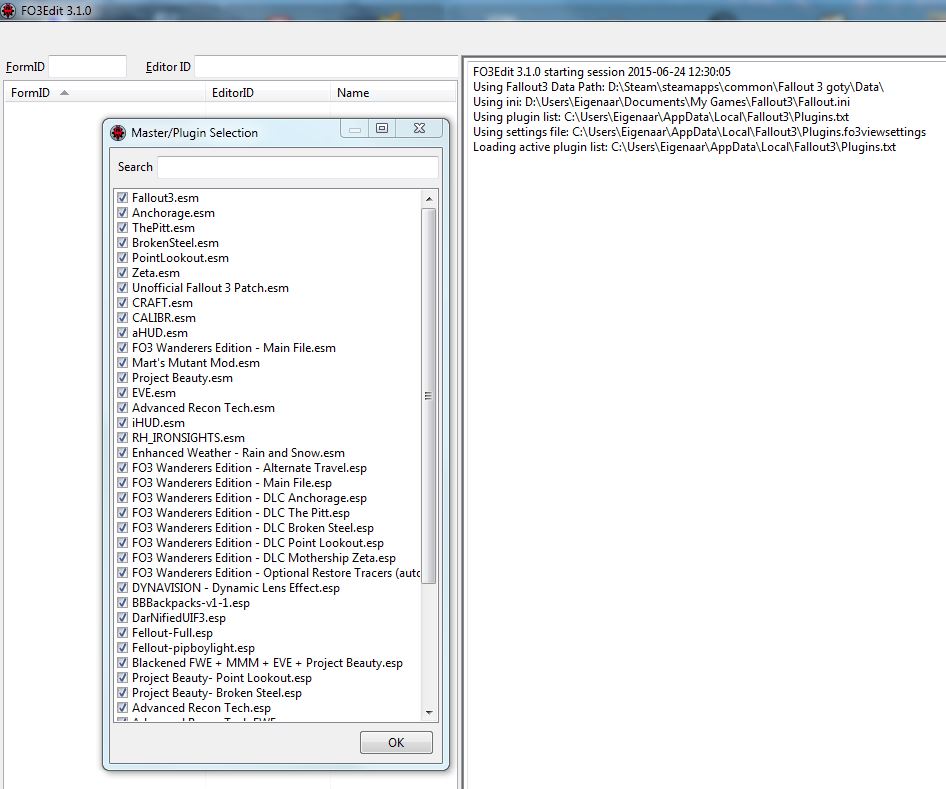Click the Editor ID filter input field

coord(326,66)
